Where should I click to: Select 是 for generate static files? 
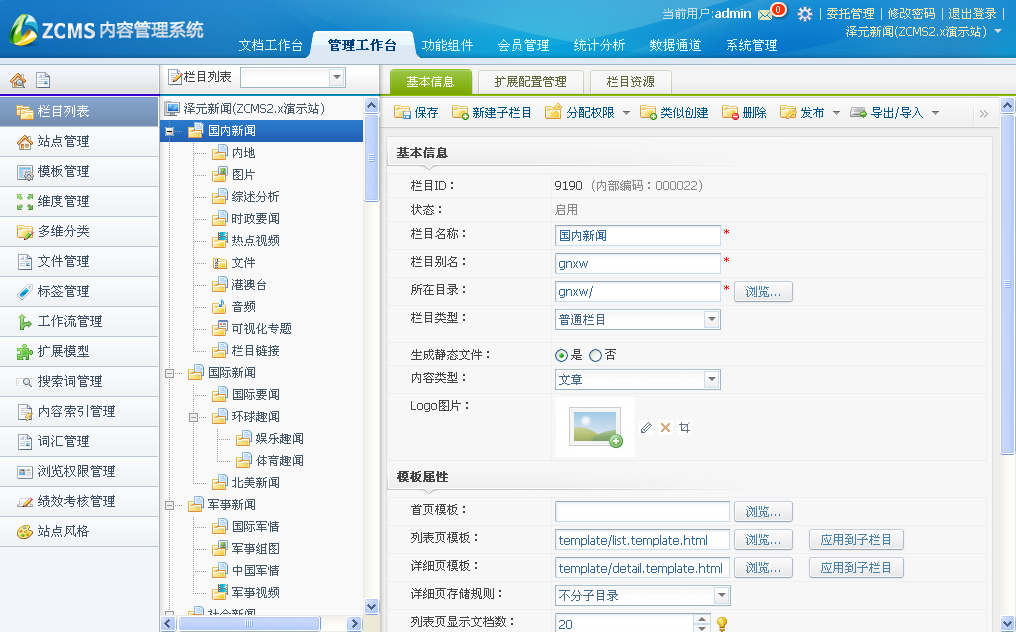click(562, 355)
